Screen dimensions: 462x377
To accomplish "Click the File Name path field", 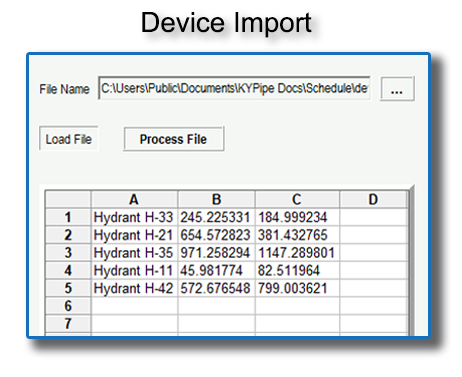I will tap(234, 88).
